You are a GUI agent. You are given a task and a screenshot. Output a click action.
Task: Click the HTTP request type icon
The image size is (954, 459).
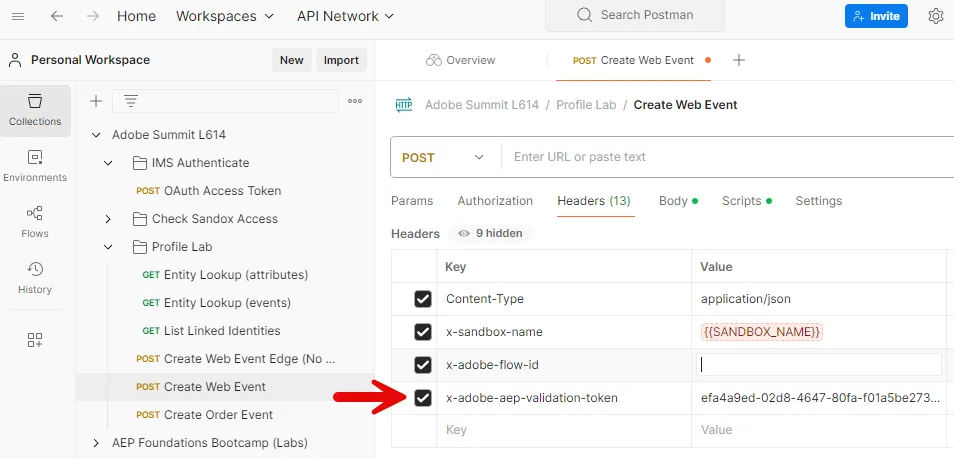point(404,105)
